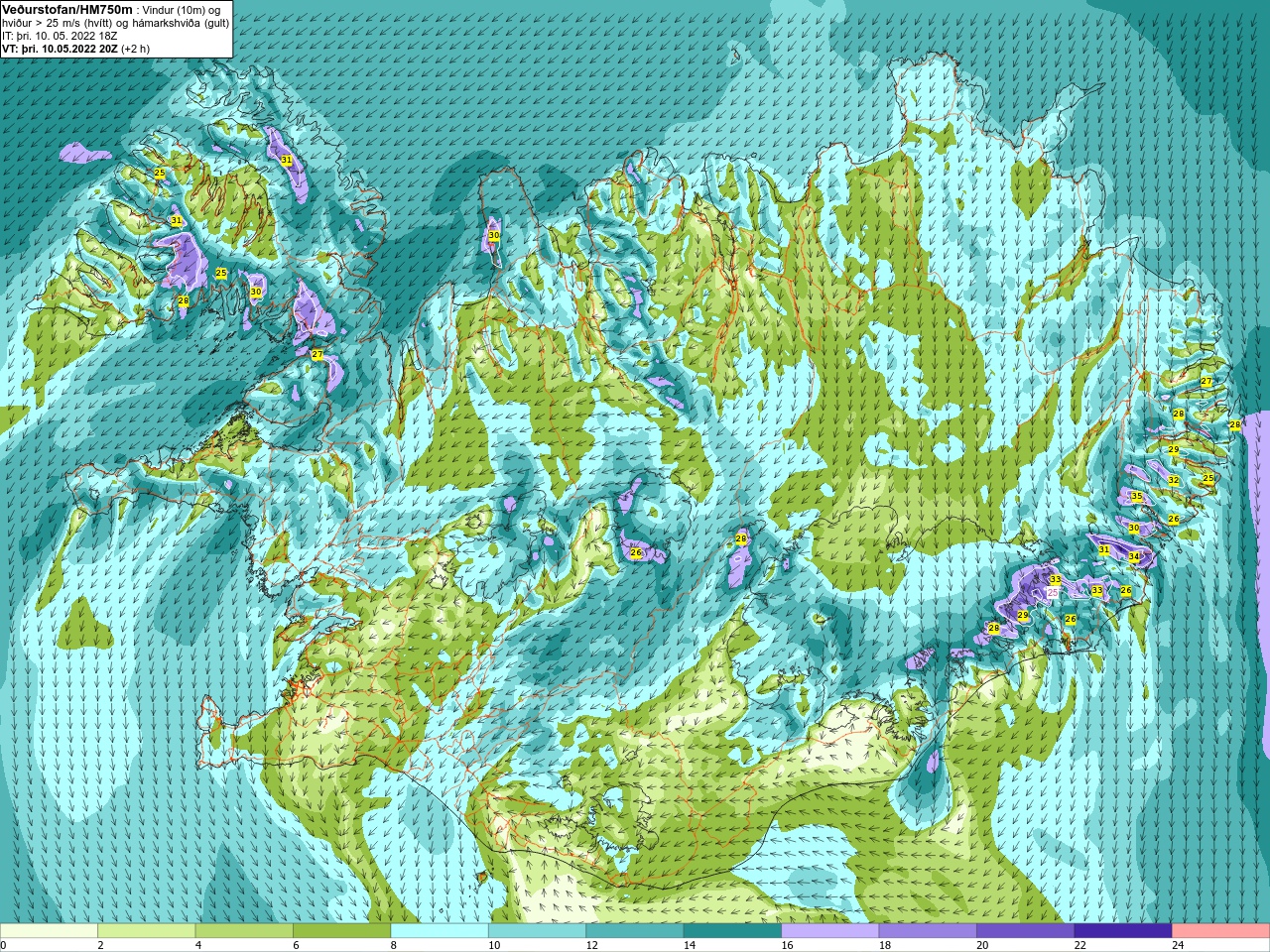Click legend scale number 22

(x=1079, y=946)
